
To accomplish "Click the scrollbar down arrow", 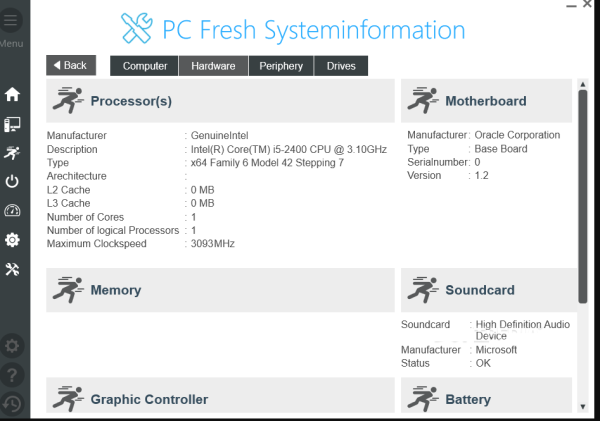I will pos(583,407).
